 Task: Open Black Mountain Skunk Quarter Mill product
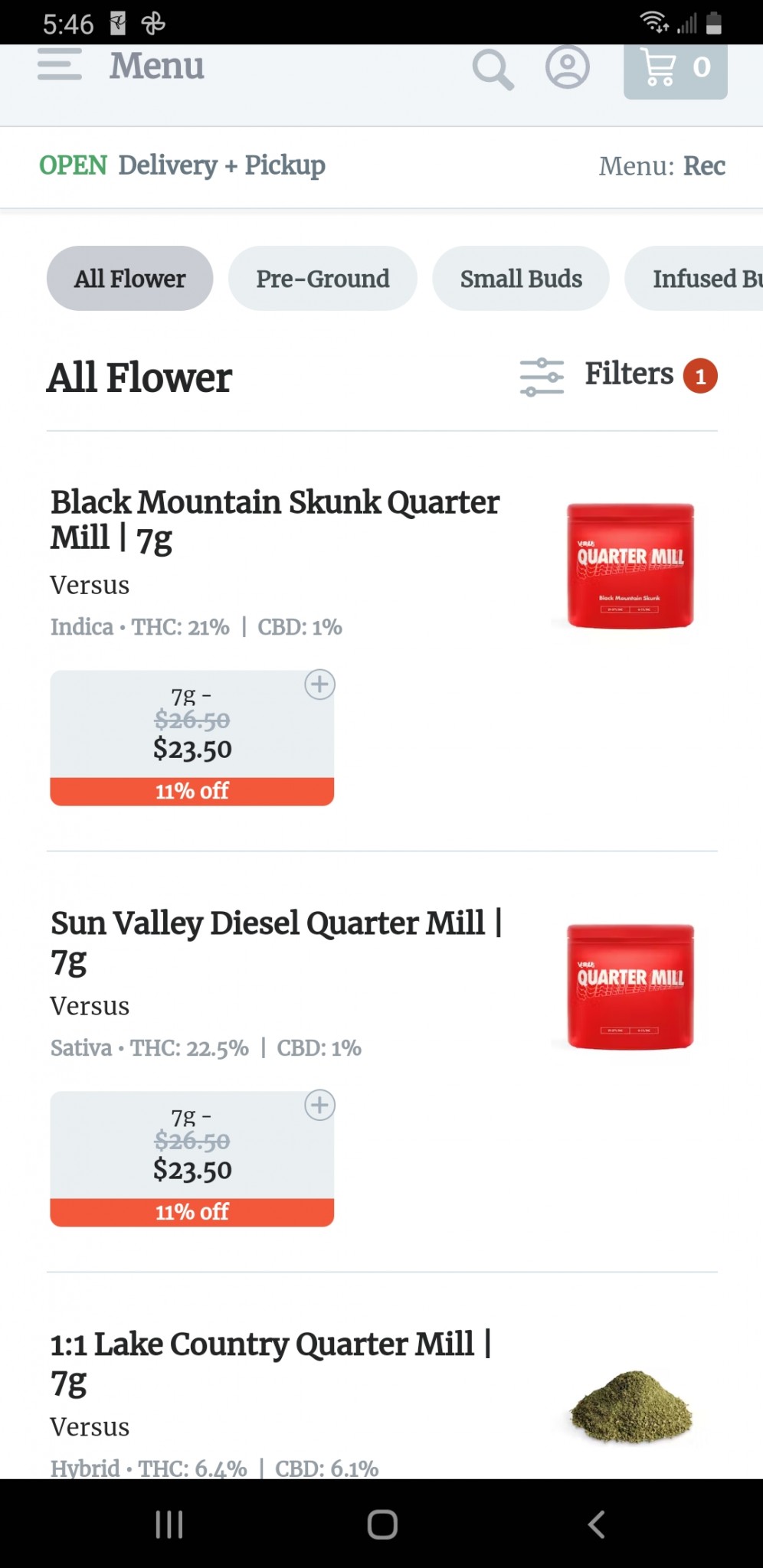click(x=274, y=520)
